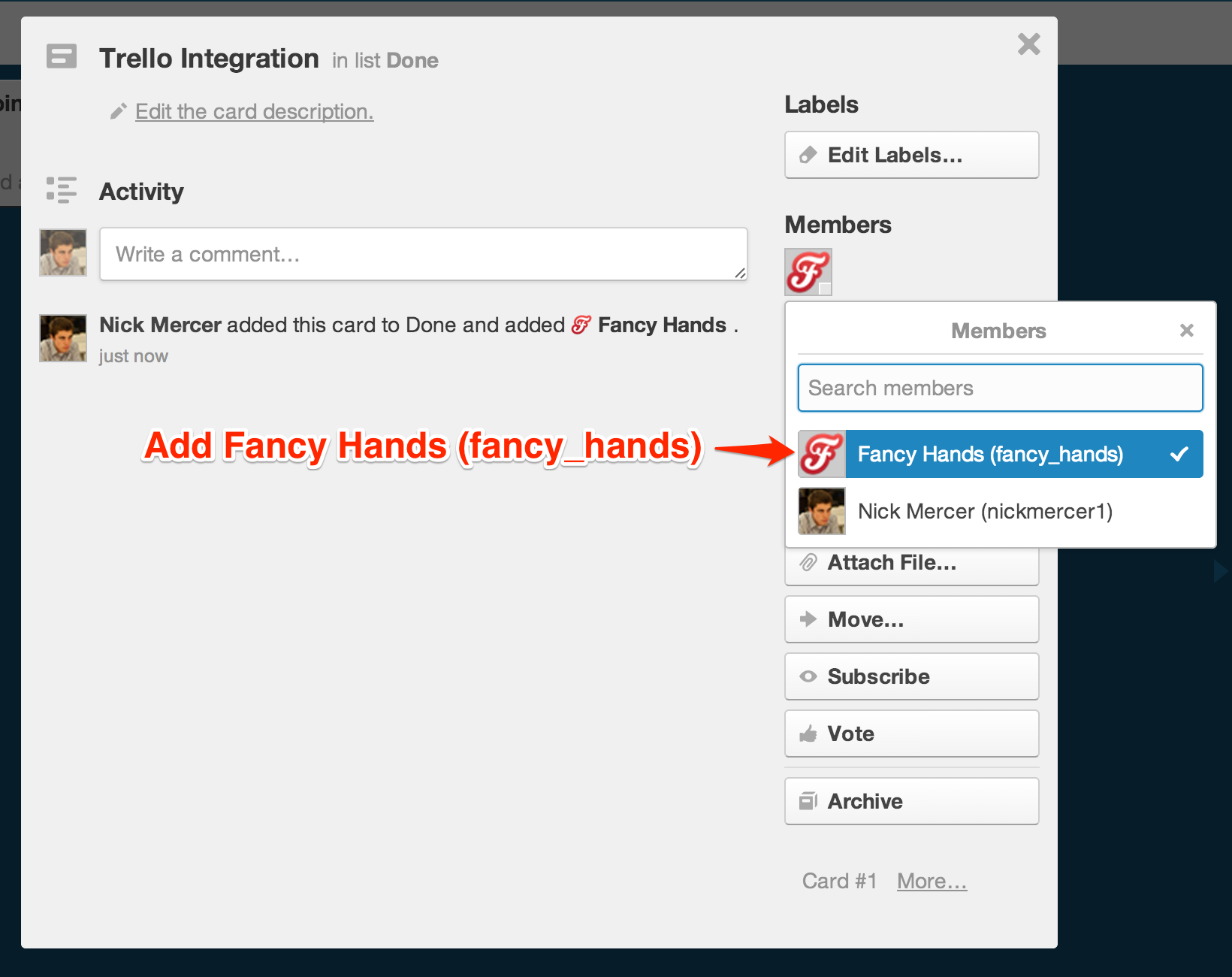The image size is (1232, 977).
Task: Open the Move card options
Action: pyautogui.click(x=911, y=619)
